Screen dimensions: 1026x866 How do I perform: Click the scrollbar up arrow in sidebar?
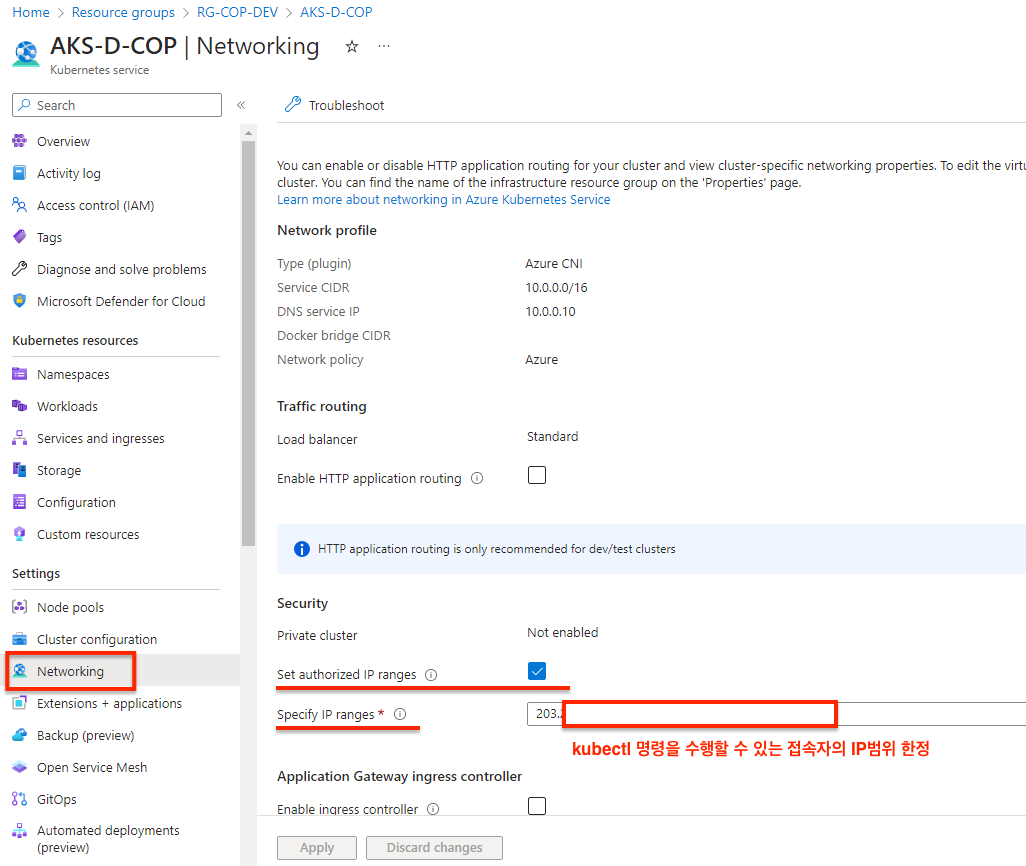(x=248, y=133)
